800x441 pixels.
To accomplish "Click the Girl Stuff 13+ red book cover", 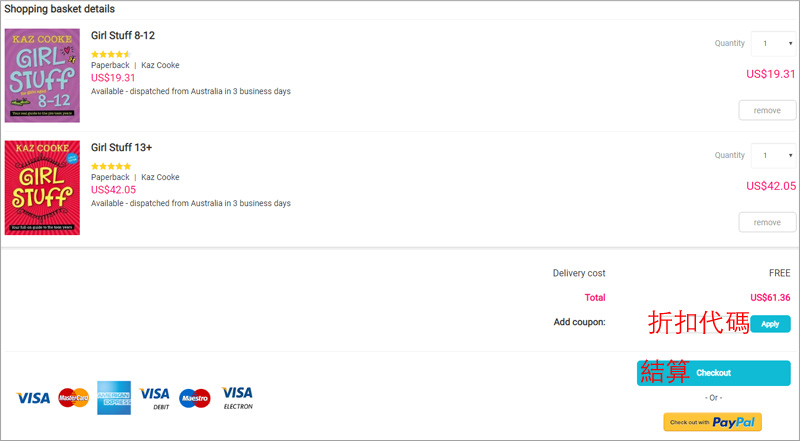I will [x=42, y=187].
